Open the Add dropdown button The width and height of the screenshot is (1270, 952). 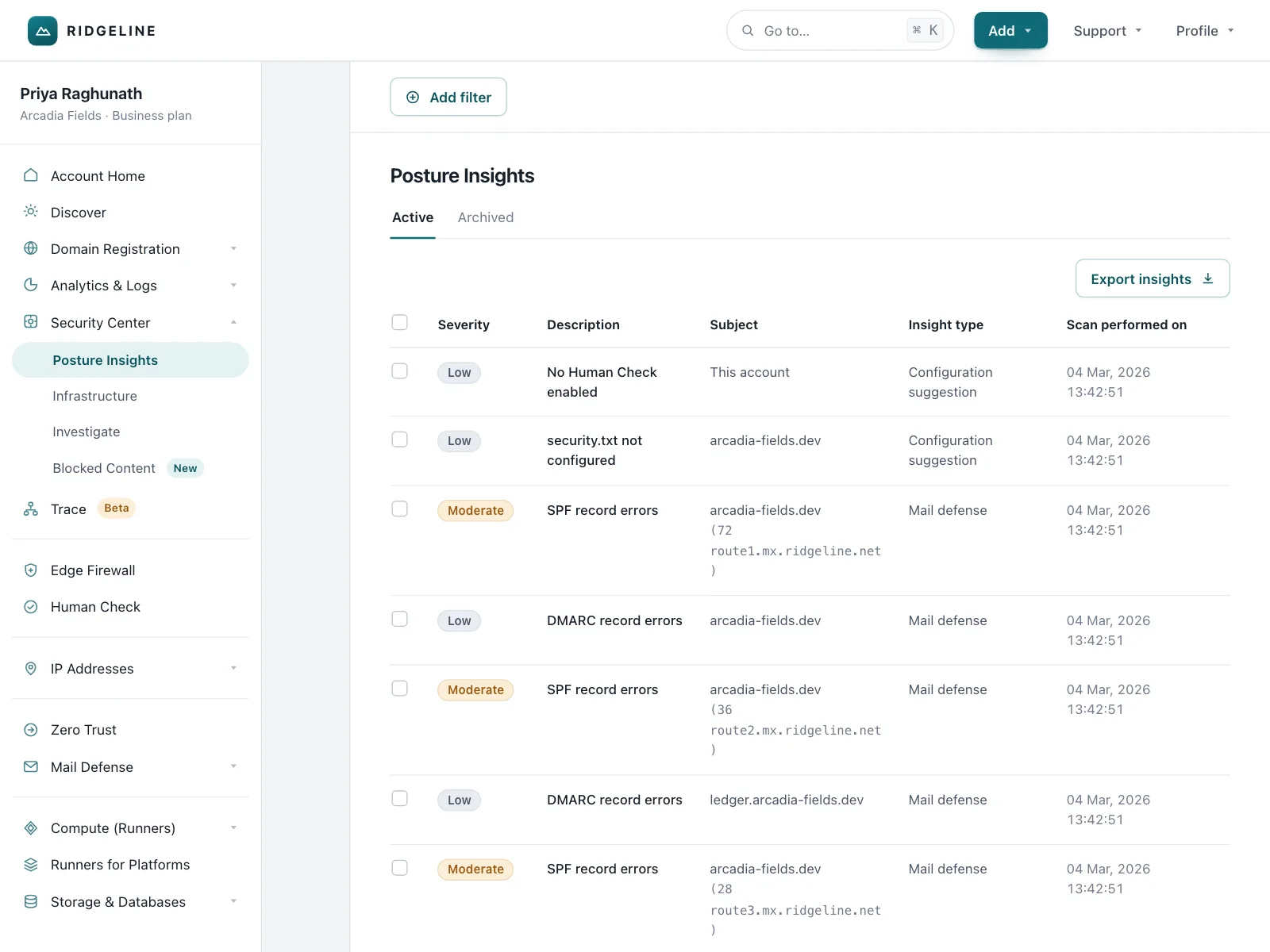(x=1010, y=31)
